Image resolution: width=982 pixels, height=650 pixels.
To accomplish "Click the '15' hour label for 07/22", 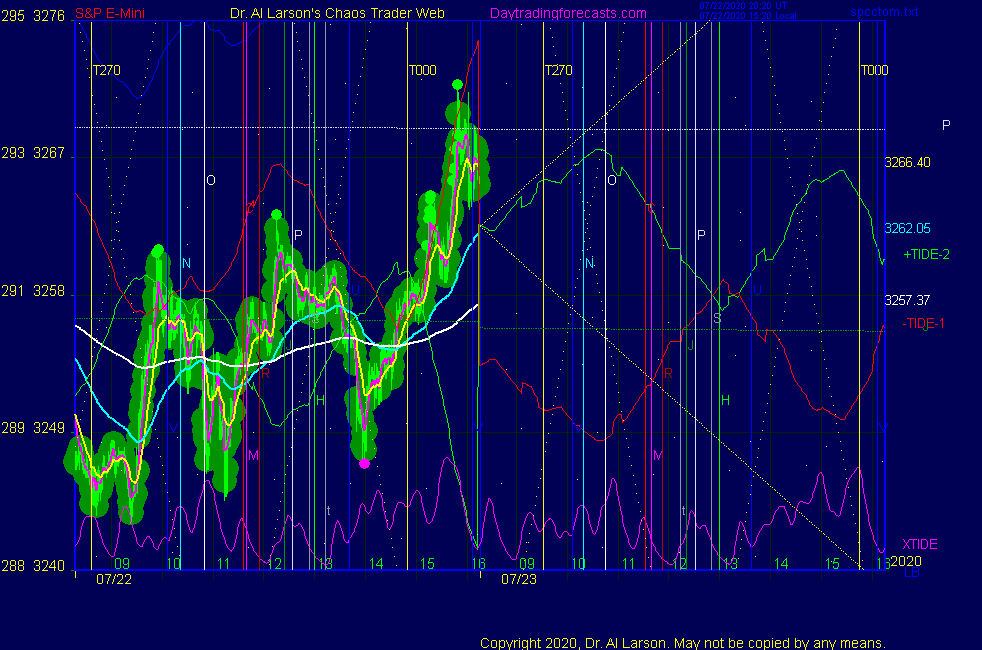I will (427, 564).
